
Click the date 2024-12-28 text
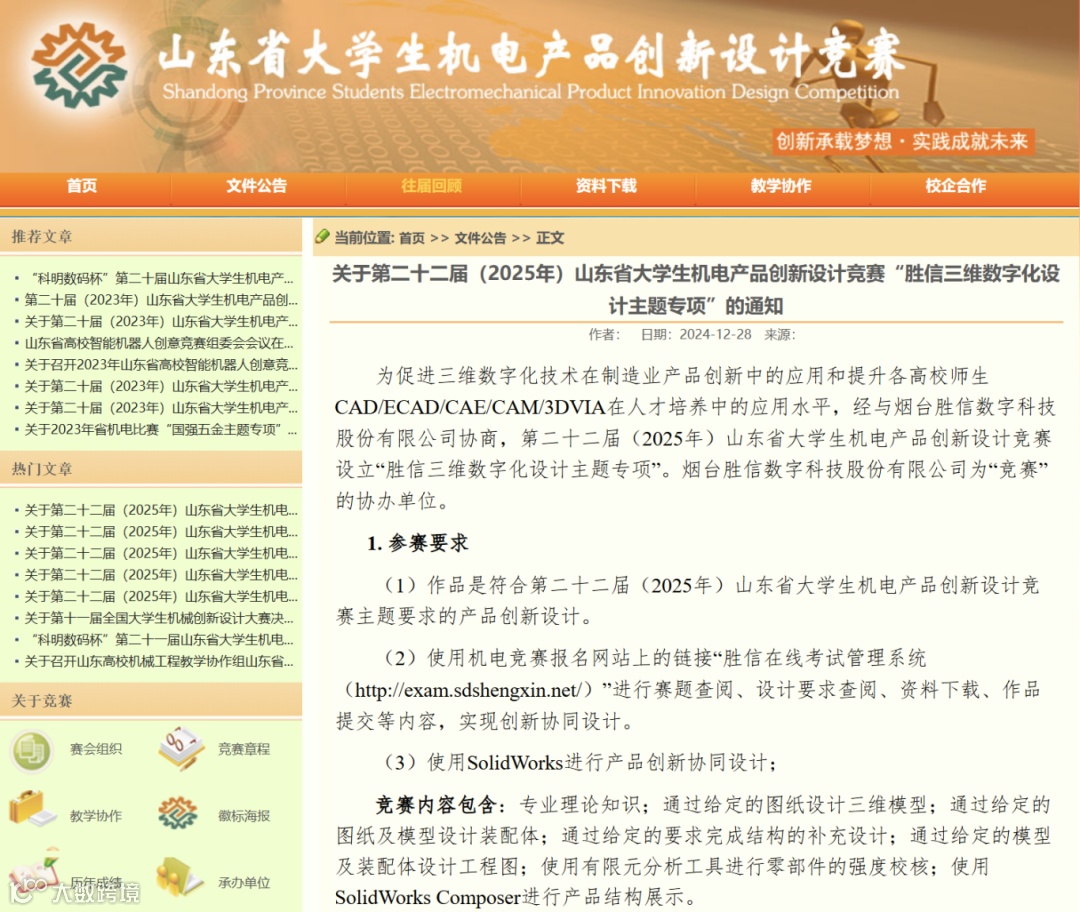click(715, 335)
